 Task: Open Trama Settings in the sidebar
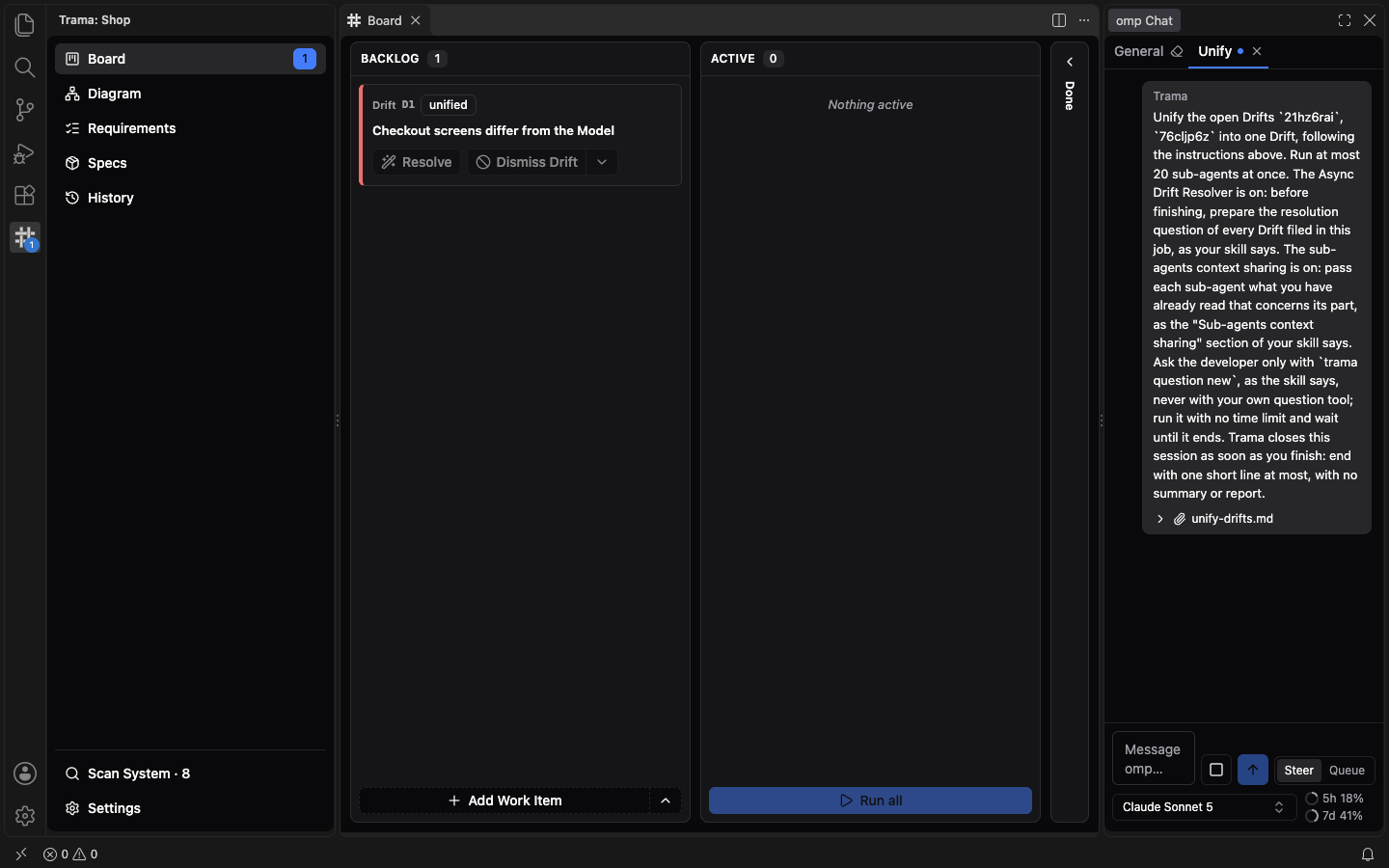190,808
